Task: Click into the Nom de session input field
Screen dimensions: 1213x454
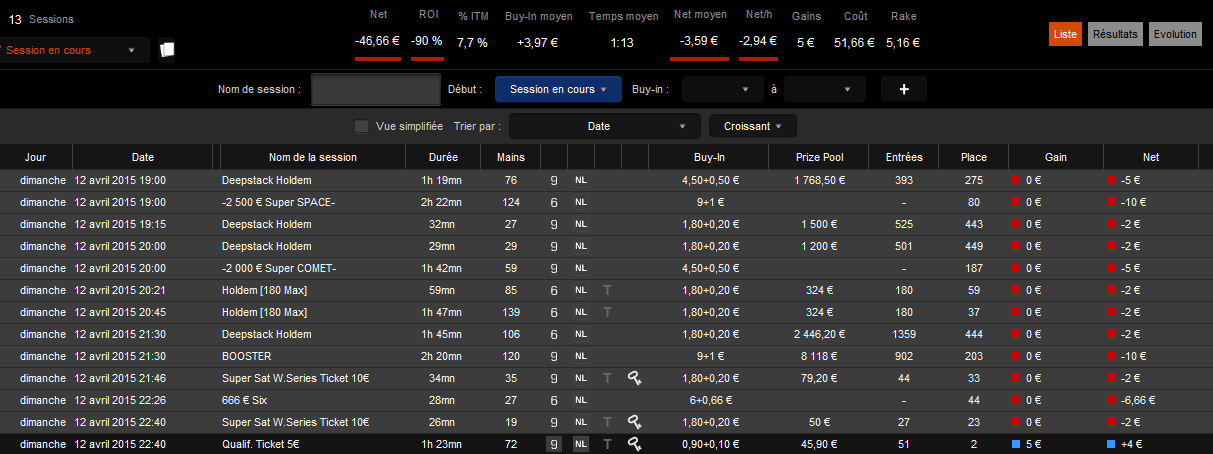Action: (x=375, y=89)
